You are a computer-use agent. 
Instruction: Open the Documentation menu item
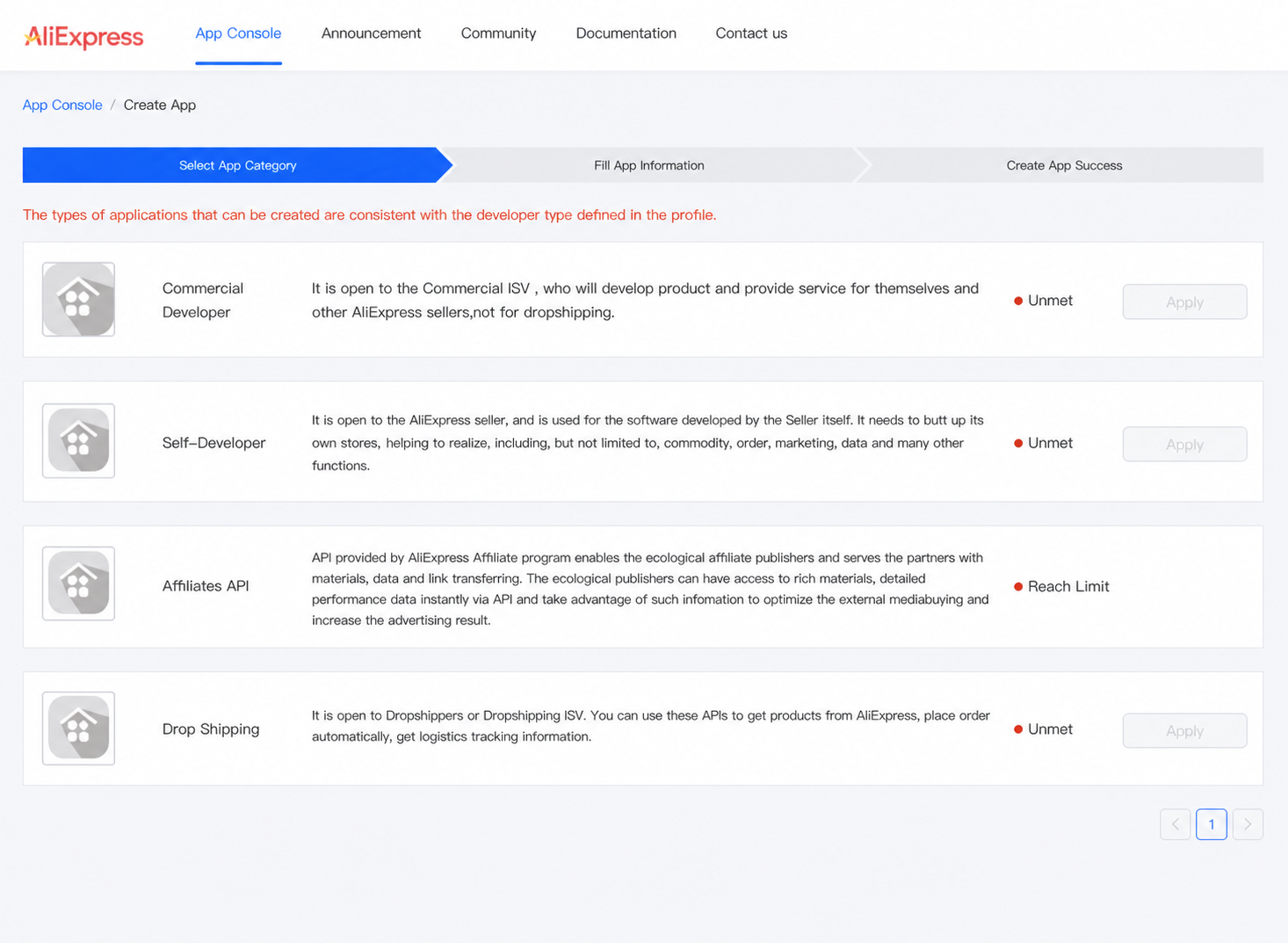tap(626, 33)
